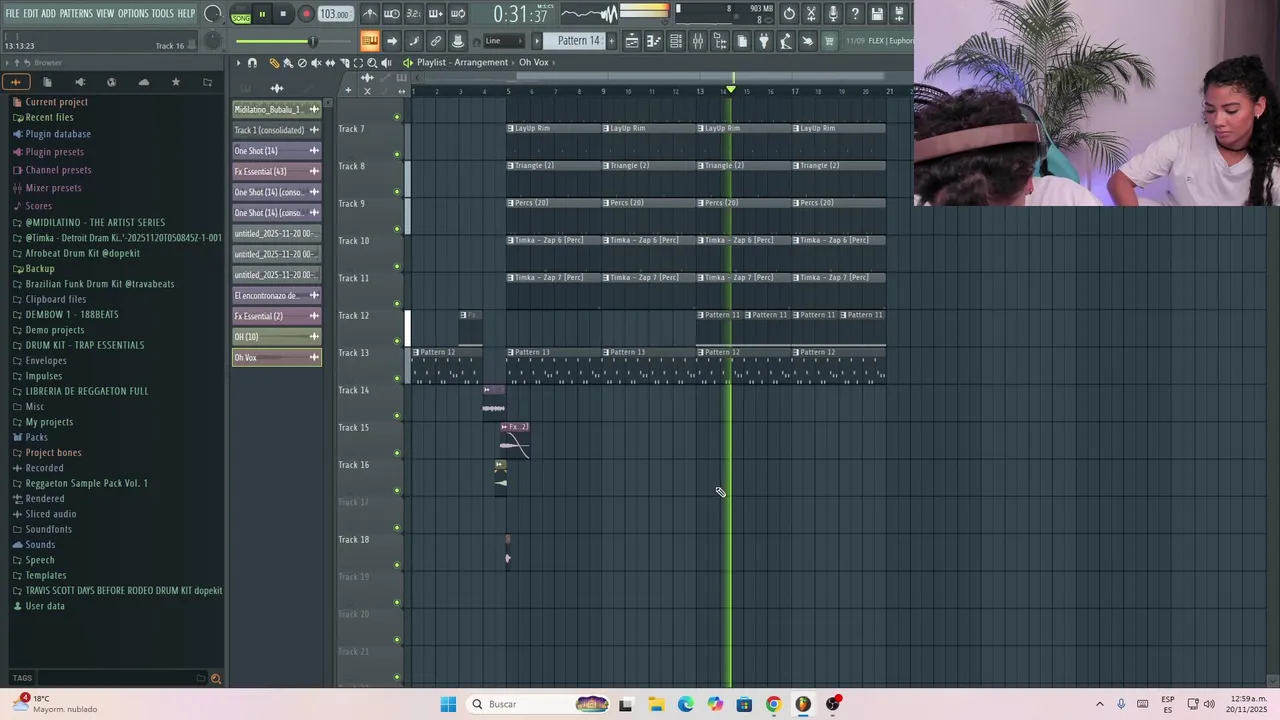This screenshot has height=720, width=1280.
Task: Toggle wait-for-input before recording
Action: [392, 14]
